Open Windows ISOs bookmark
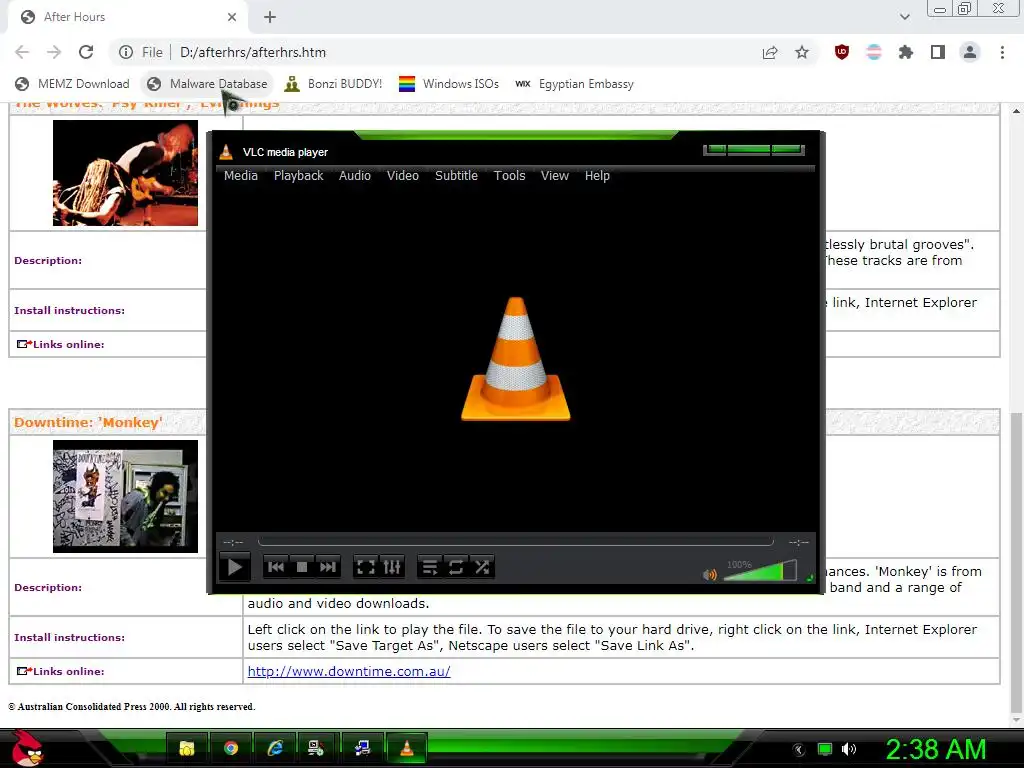 tap(449, 84)
